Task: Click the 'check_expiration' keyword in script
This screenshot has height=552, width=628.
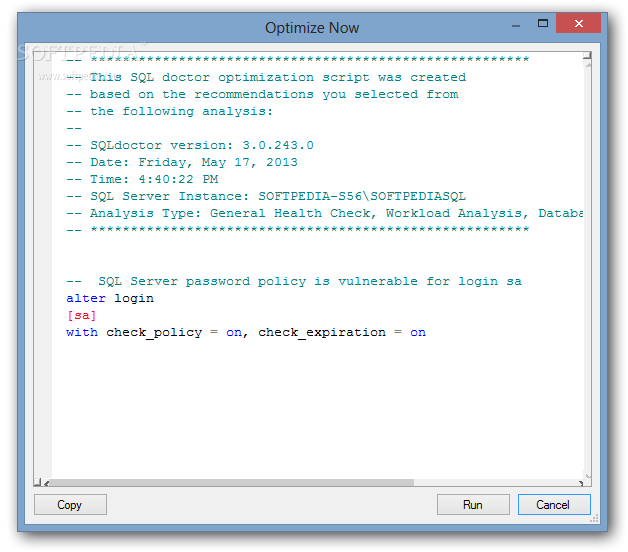Action: [322, 332]
